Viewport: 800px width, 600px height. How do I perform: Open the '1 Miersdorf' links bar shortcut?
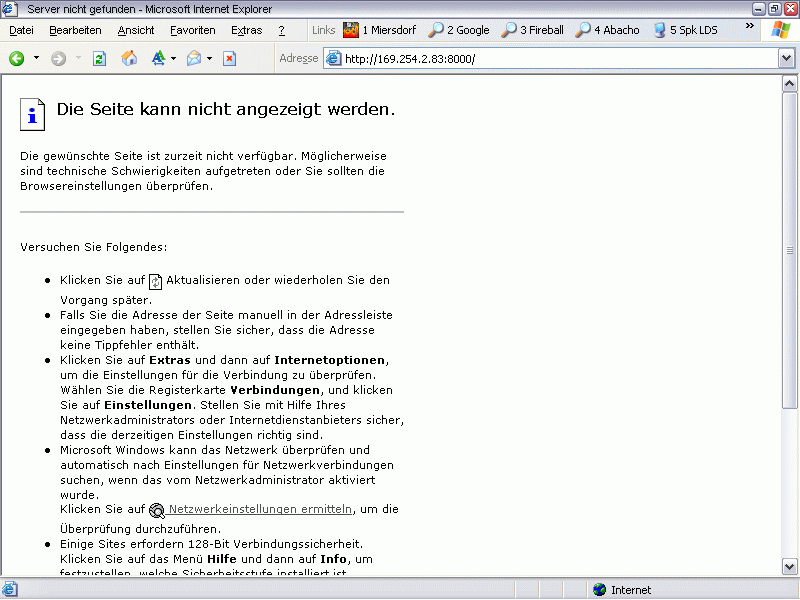coord(381,30)
